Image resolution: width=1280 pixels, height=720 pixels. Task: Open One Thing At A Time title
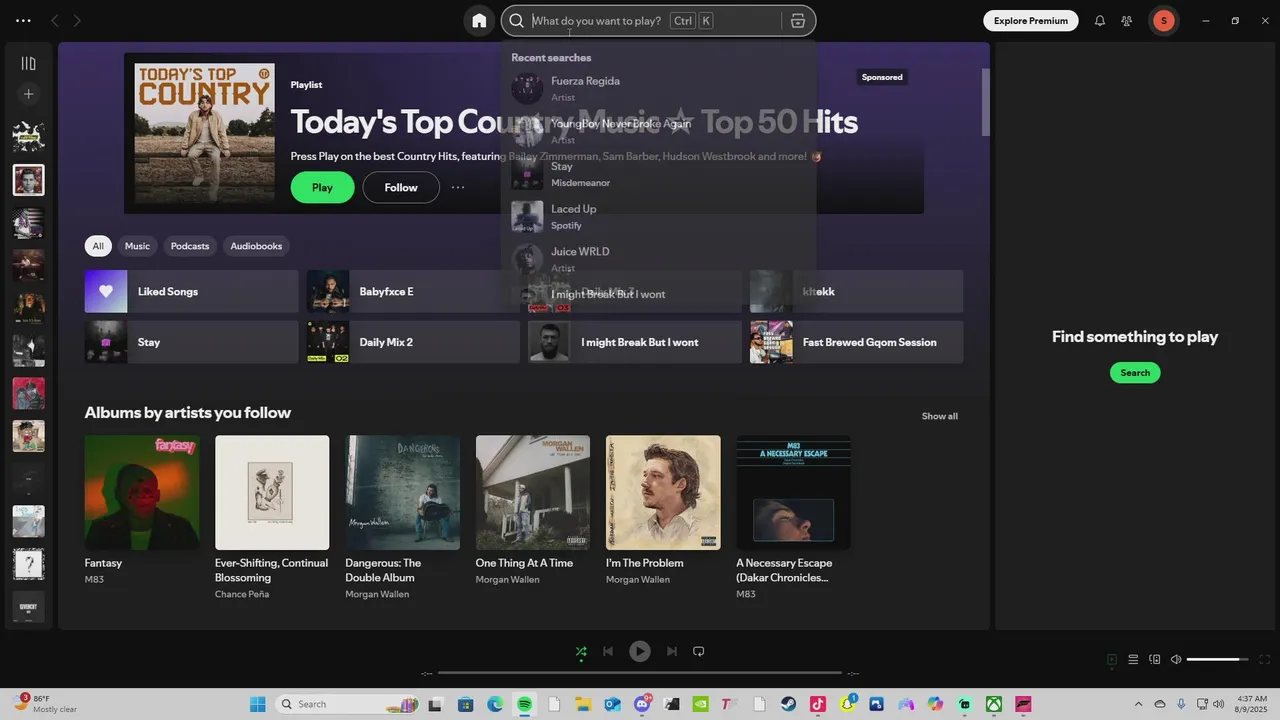(x=524, y=563)
